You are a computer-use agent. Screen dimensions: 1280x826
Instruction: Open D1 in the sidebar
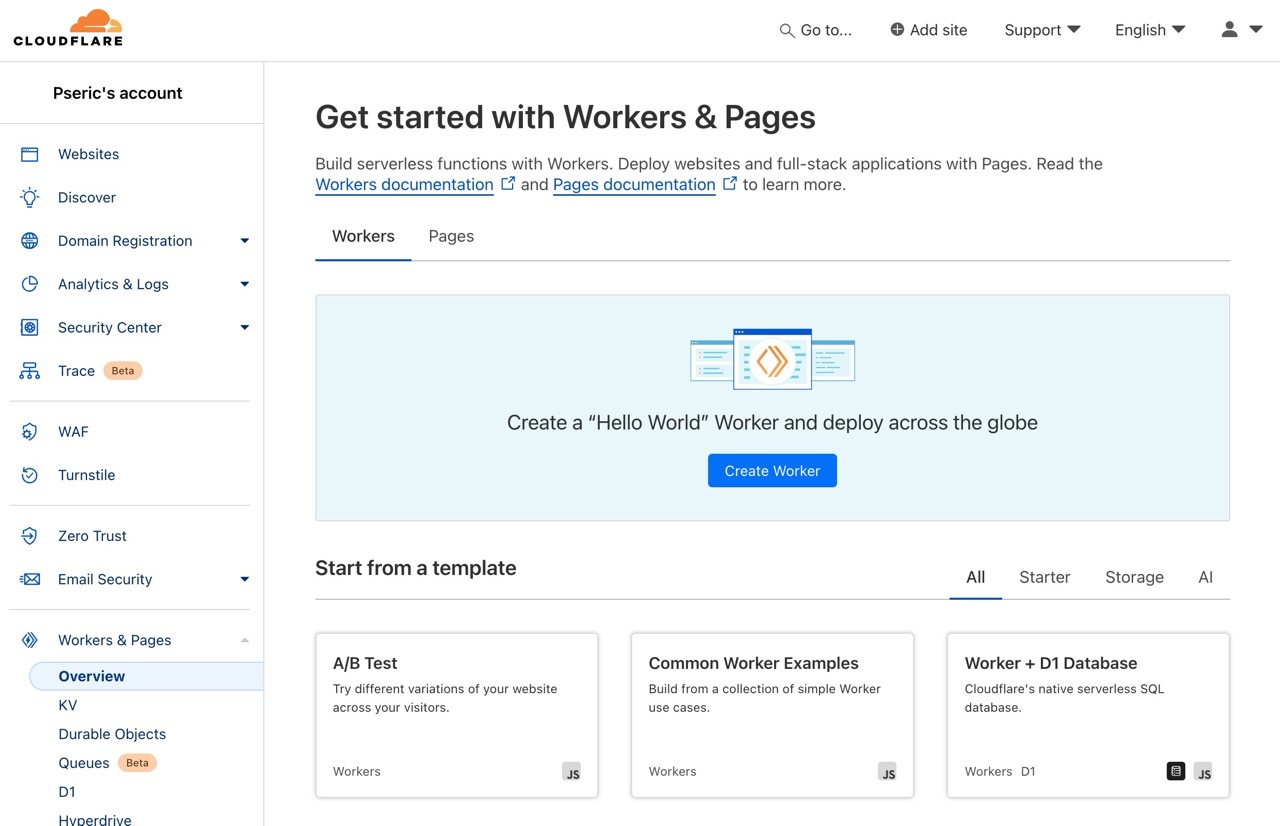point(67,792)
